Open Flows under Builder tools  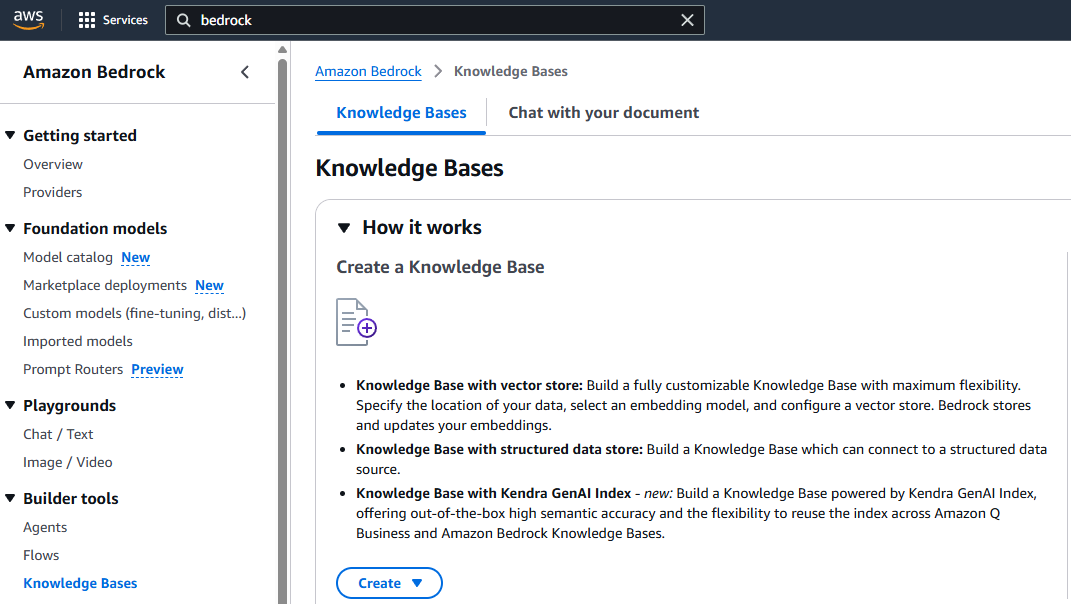click(41, 555)
